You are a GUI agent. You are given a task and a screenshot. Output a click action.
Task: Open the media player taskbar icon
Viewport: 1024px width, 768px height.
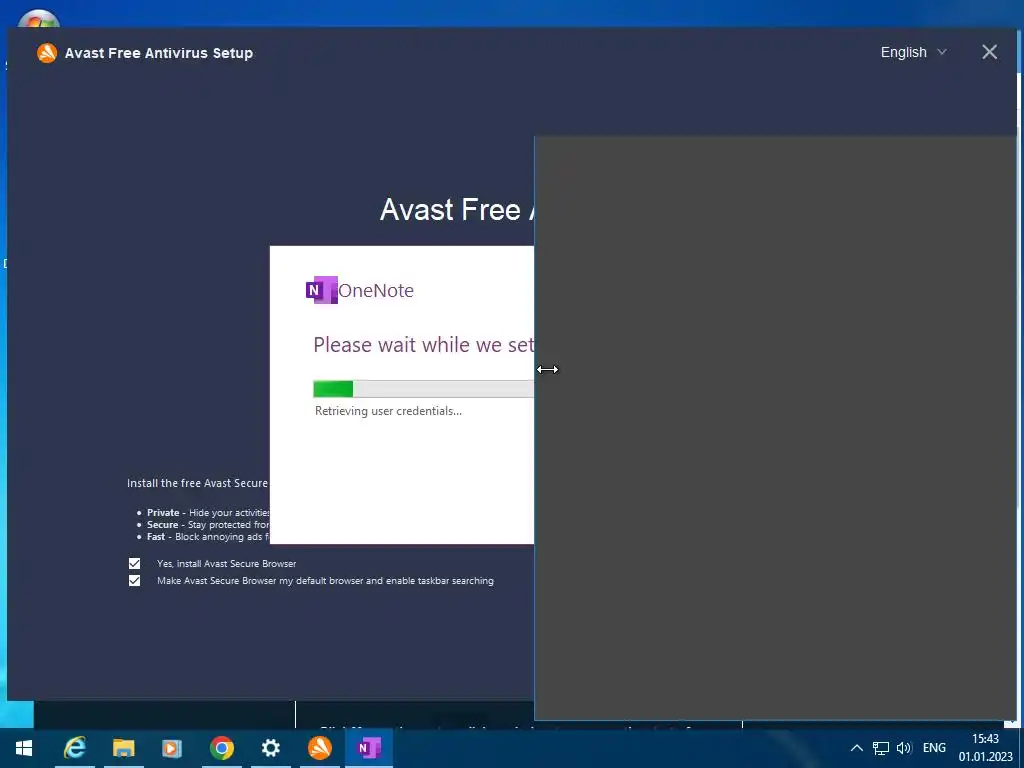pos(172,748)
